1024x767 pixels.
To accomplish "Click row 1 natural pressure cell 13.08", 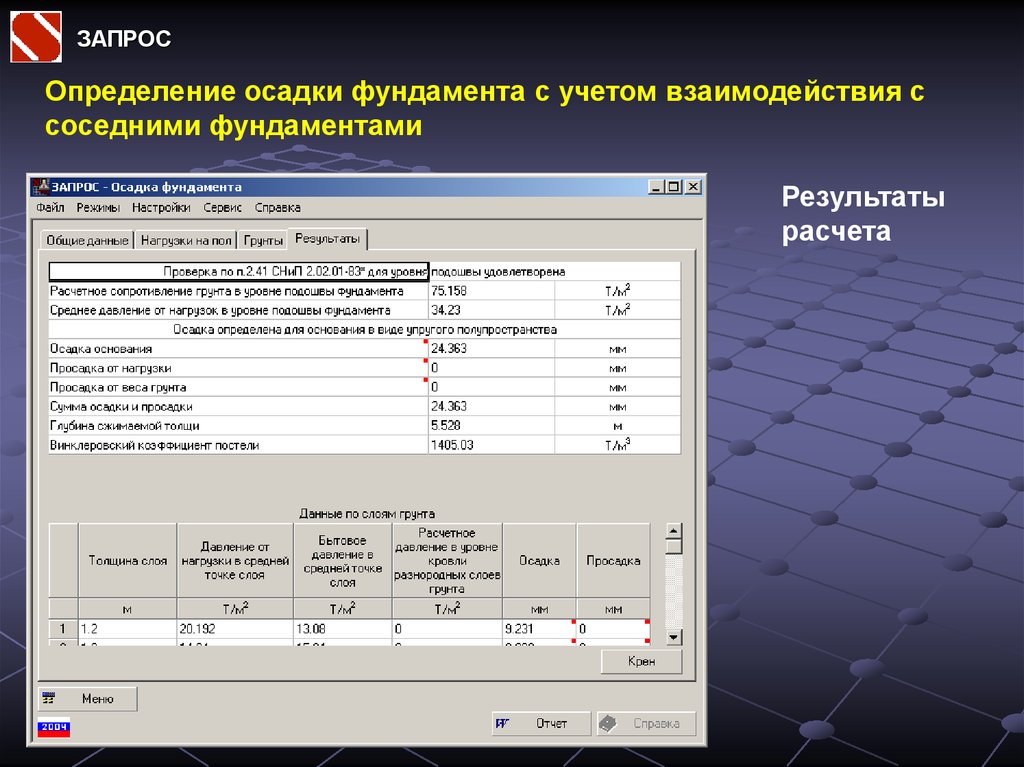I will [x=343, y=628].
